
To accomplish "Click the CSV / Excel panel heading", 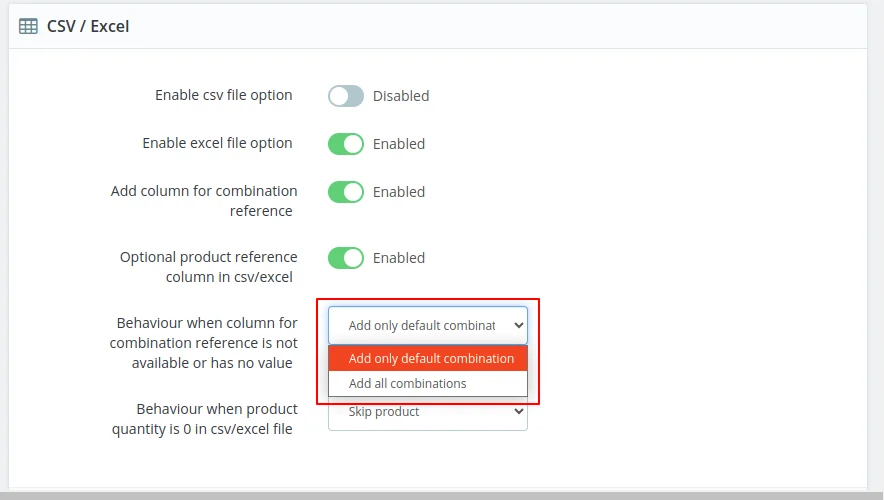I will coord(88,26).
